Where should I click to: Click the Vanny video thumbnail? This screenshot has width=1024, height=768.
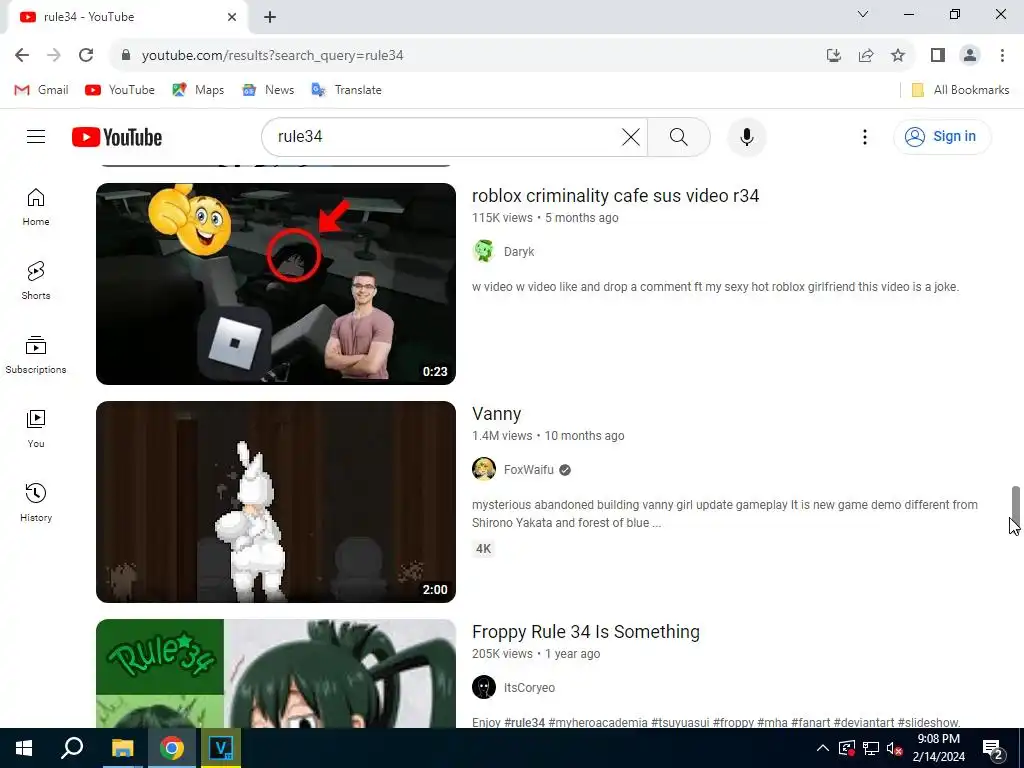click(x=276, y=502)
